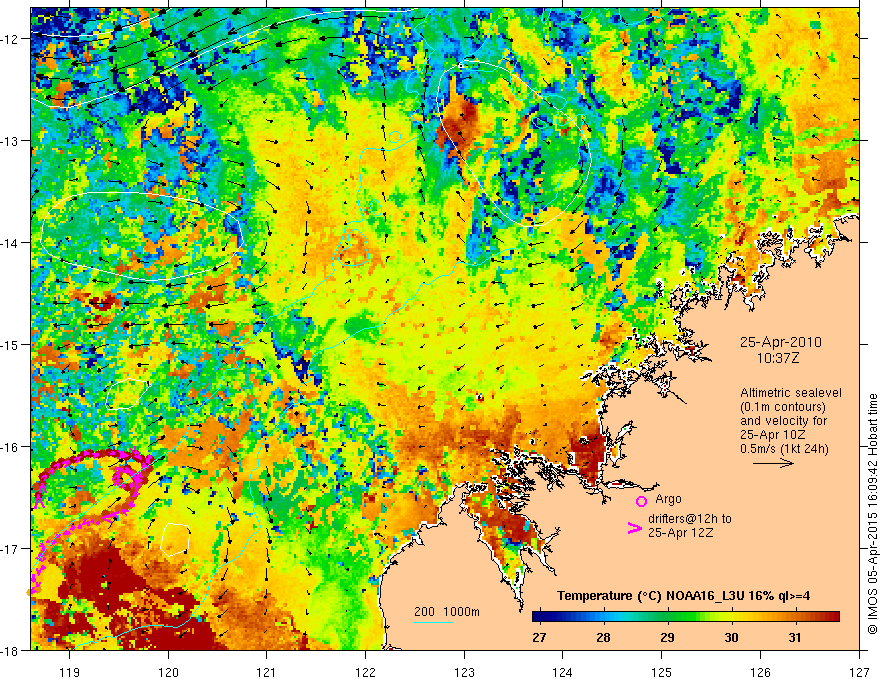Click the '0.5m/s (1kt 24h)' scale text
Image resolution: width=880 pixels, height=680 pixels.
[784, 449]
